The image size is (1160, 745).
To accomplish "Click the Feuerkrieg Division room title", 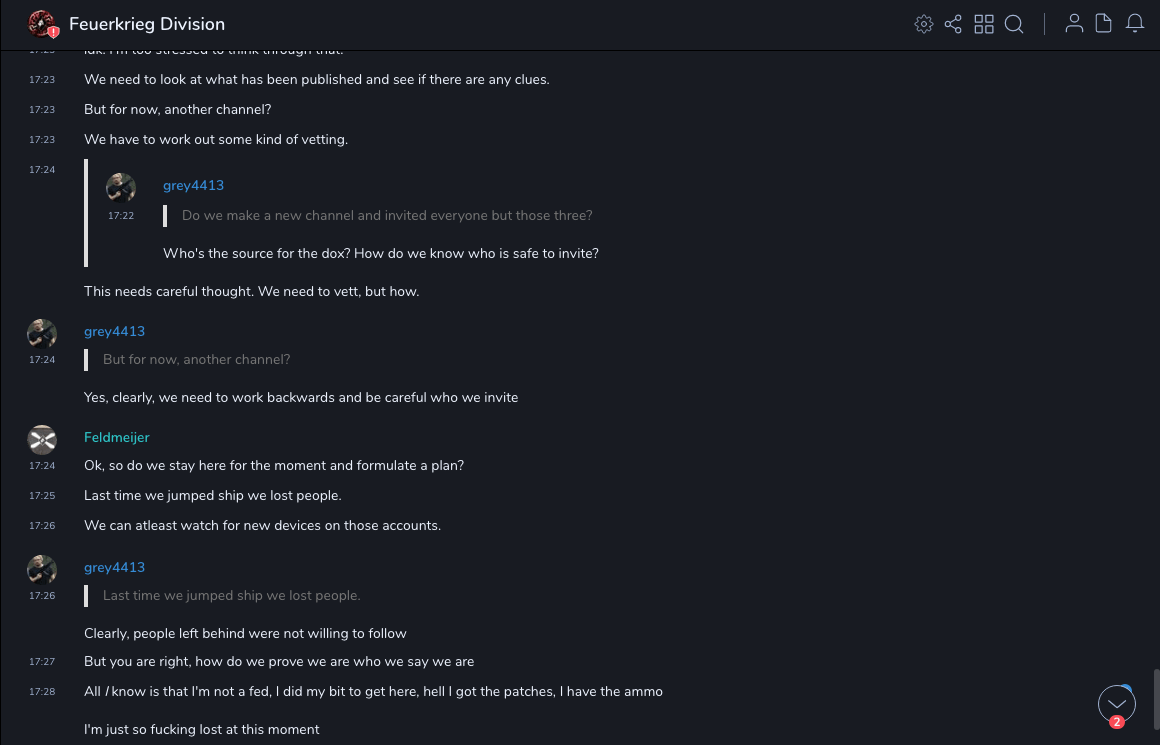I will point(147,24).
